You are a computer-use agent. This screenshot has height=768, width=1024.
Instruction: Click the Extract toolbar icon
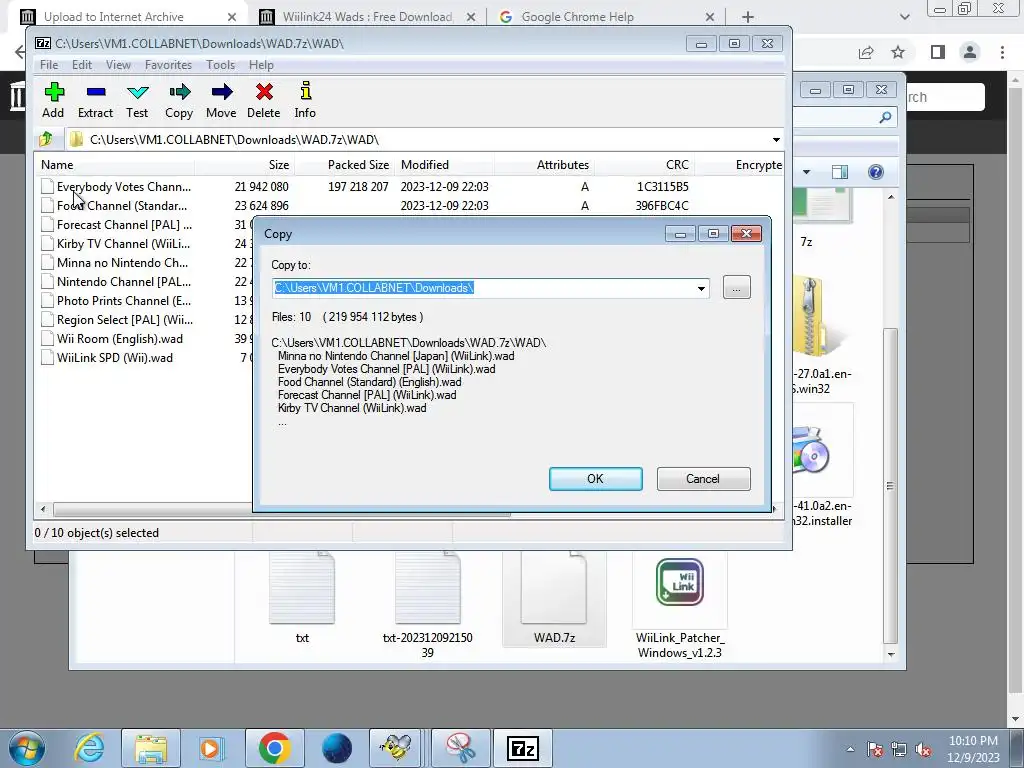click(x=95, y=100)
